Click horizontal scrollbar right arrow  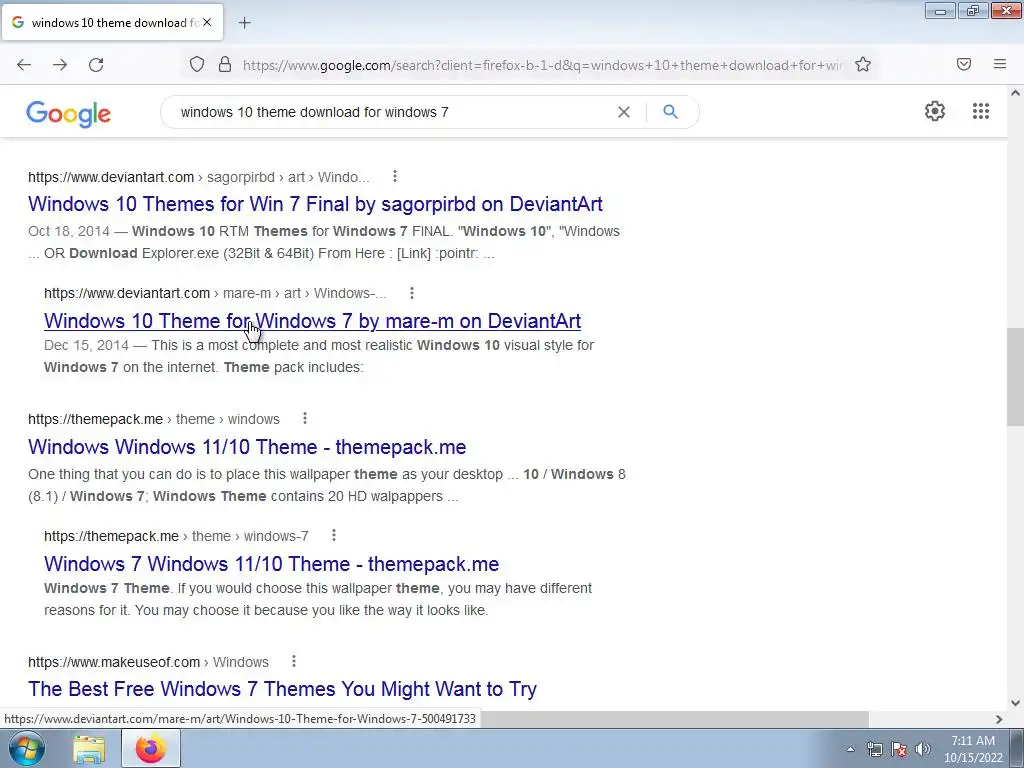click(999, 719)
